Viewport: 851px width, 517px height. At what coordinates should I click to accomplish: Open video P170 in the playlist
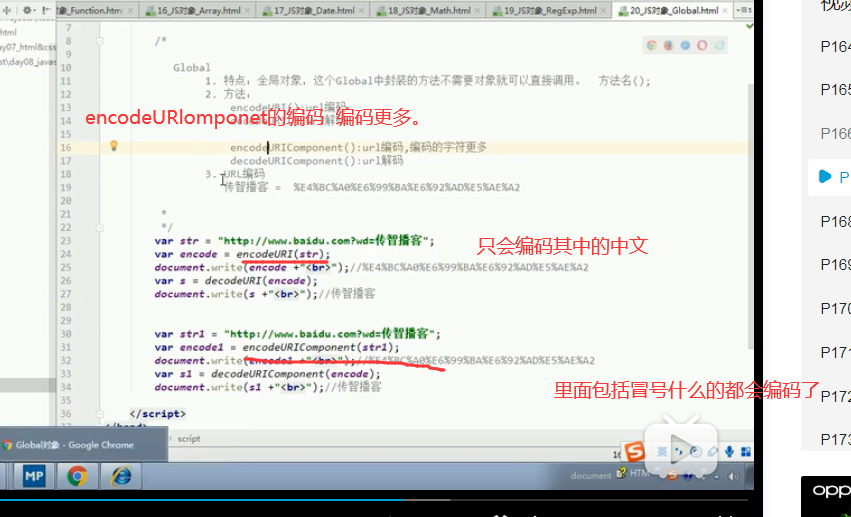835,309
